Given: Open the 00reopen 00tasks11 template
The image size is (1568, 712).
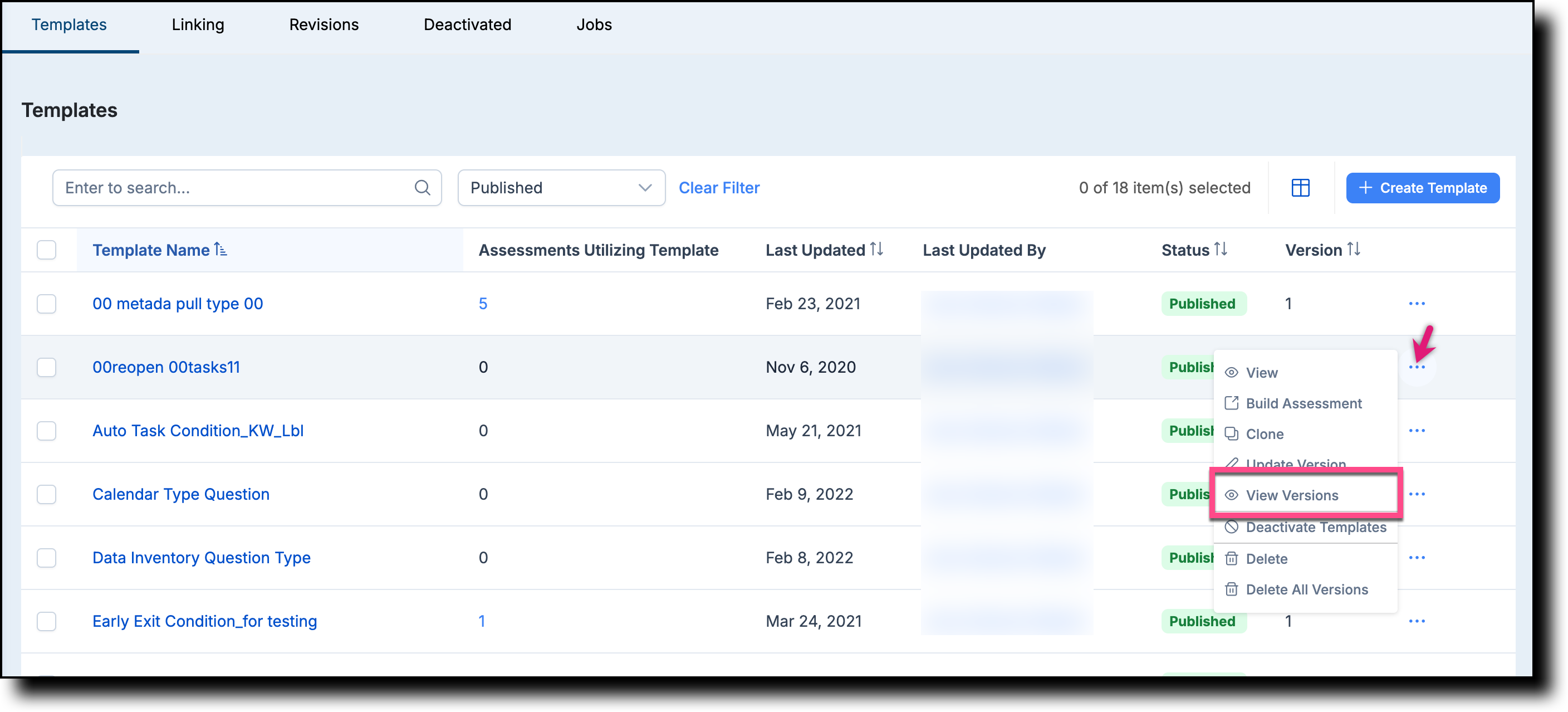Looking at the screenshot, I should click(x=165, y=367).
